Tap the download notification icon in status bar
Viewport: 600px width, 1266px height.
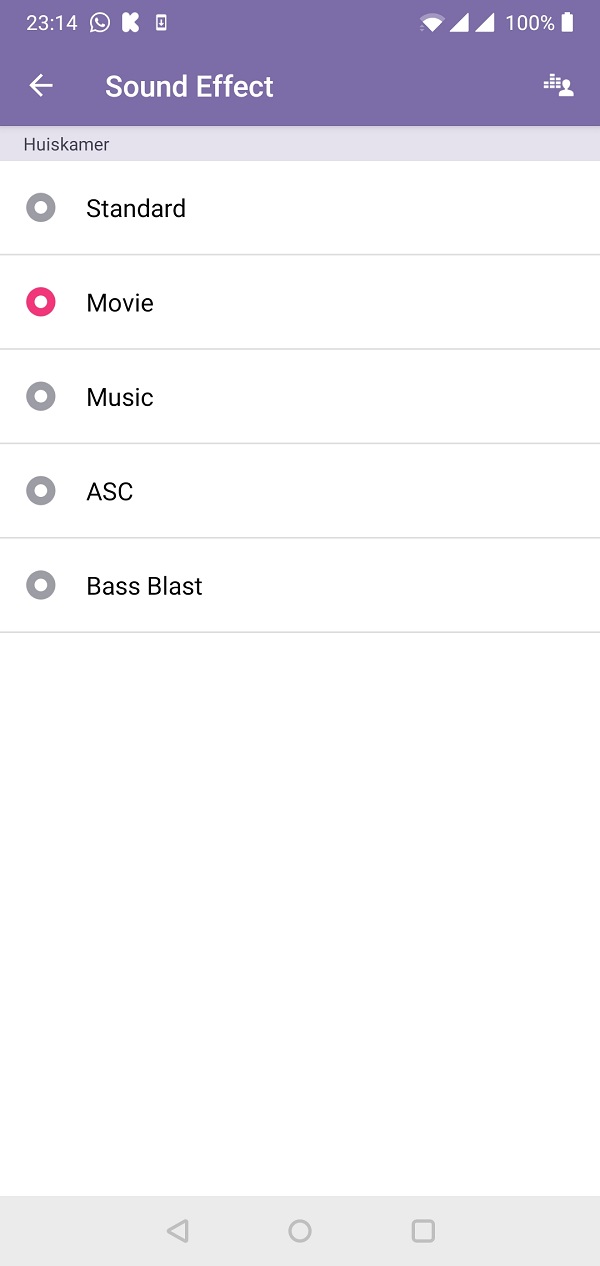(161, 22)
